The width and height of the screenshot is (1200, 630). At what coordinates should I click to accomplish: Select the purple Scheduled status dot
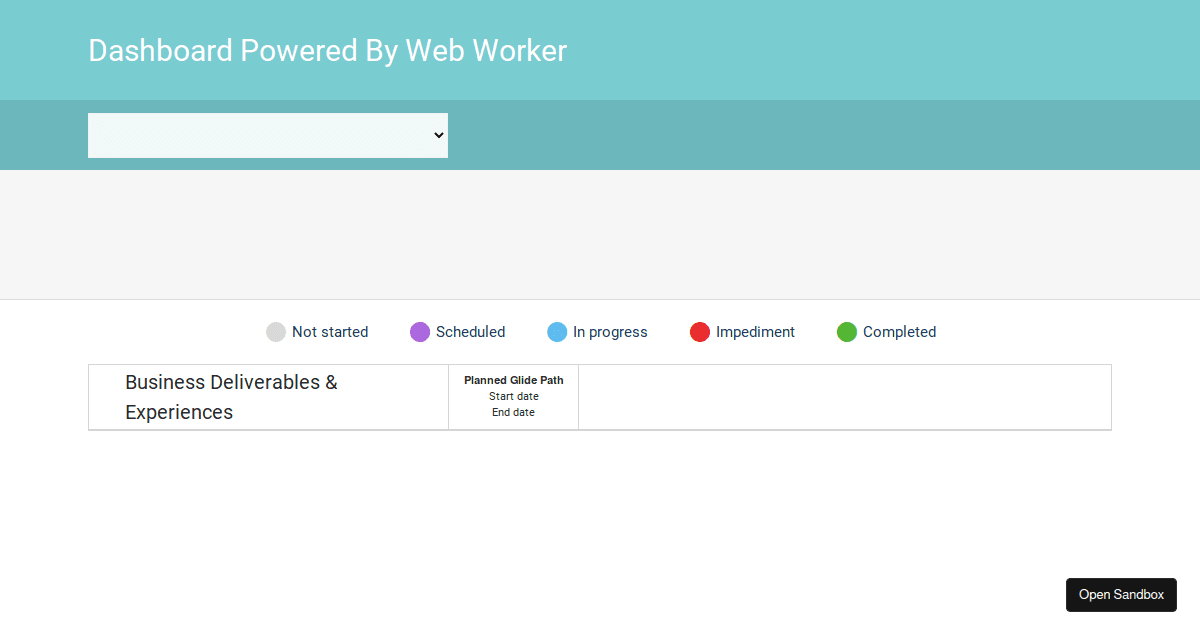[x=419, y=331]
